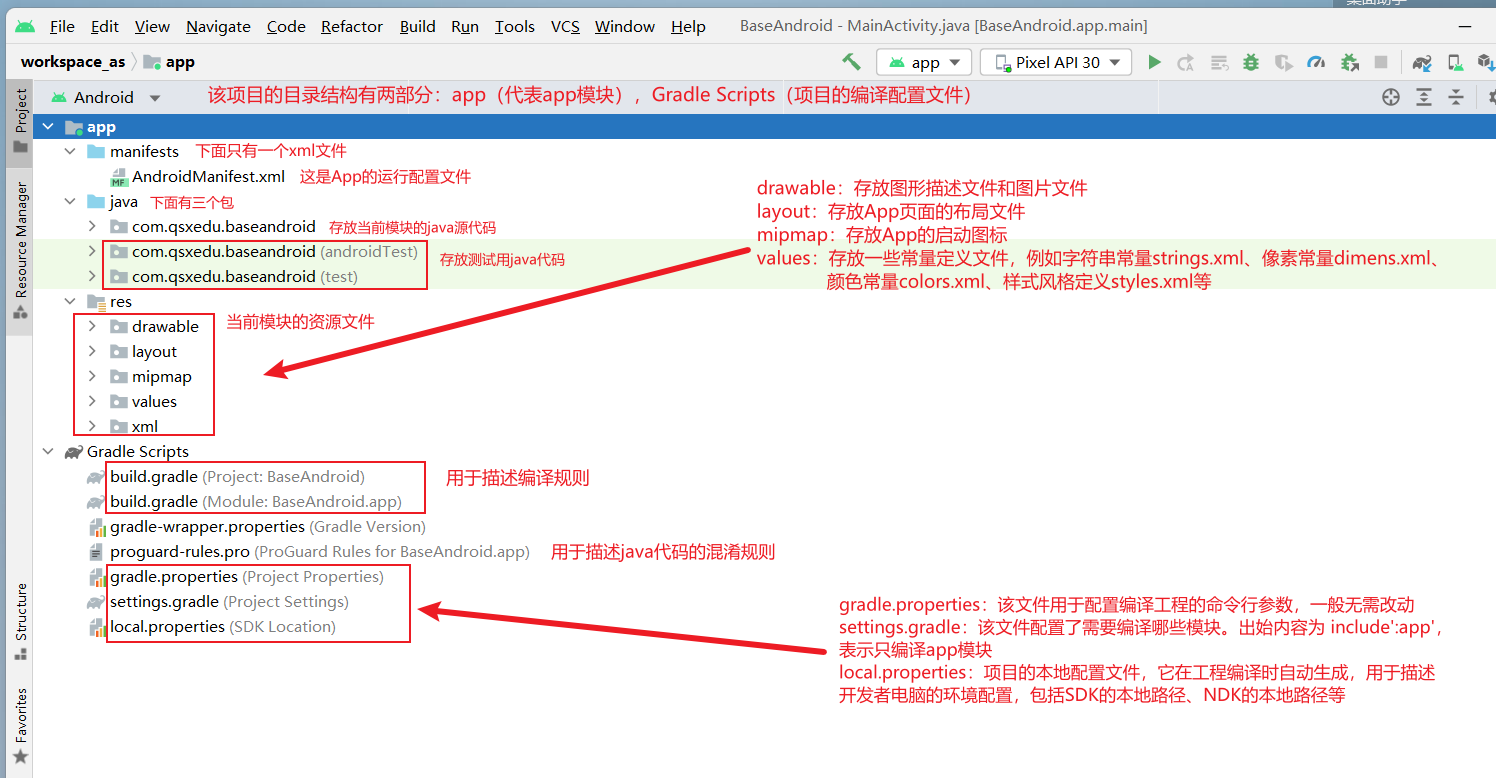Image resolution: width=1496 pixels, height=778 pixels.
Task: Collapse the java folder
Action: coord(70,202)
